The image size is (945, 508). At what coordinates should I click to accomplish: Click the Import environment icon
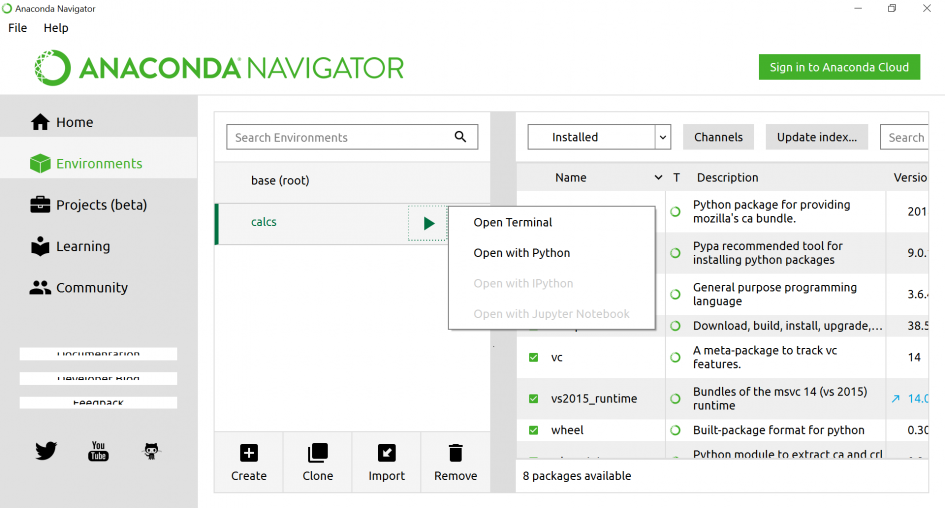pos(386,453)
